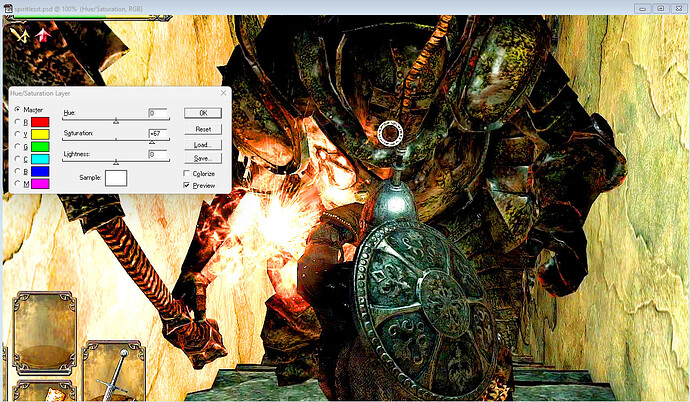Select the G (green) radio button
The width and height of the screenshot is (690, 402).
point(17,146)
